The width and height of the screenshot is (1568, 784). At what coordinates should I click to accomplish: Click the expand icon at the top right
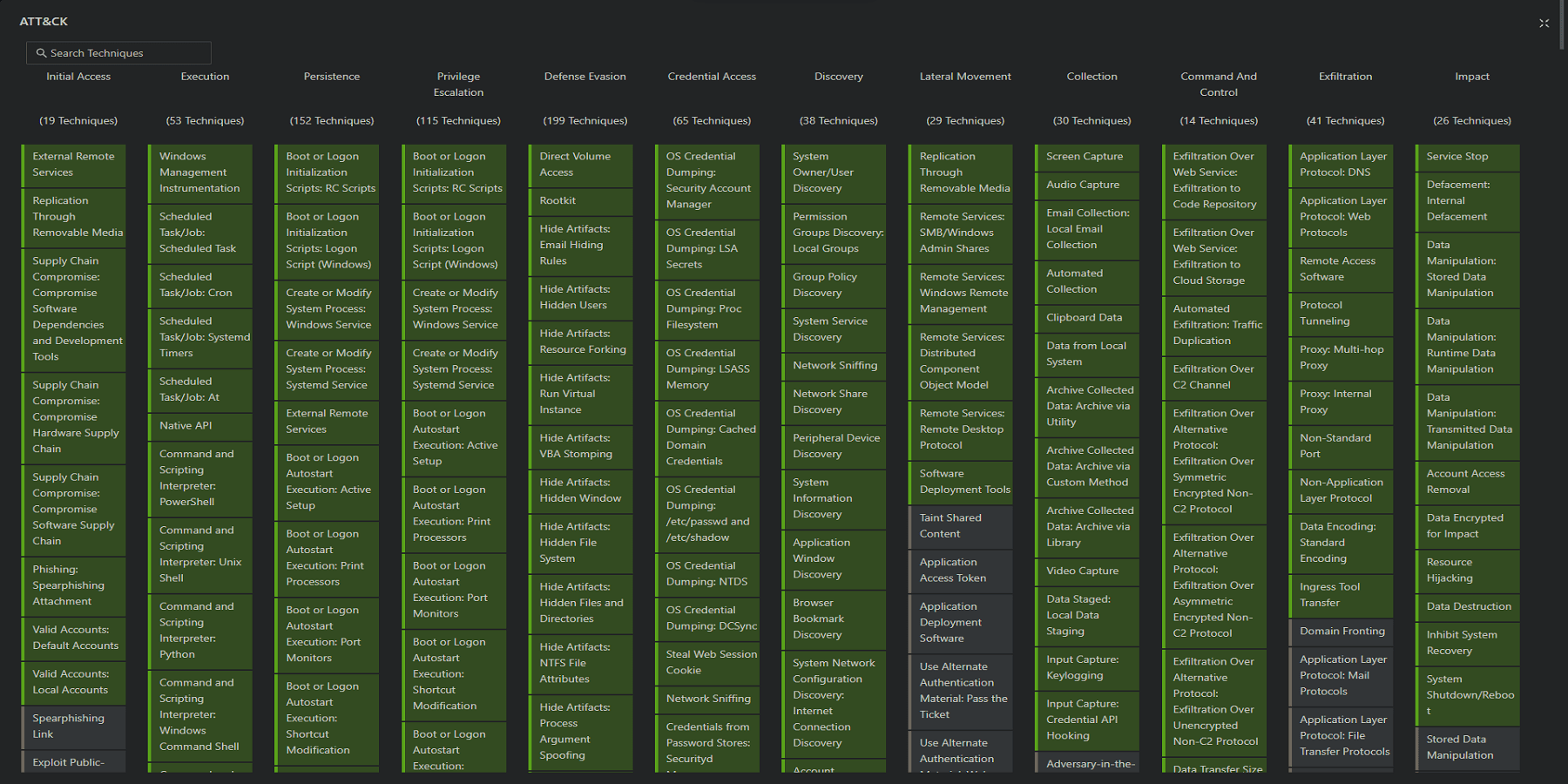[1544, 23]
